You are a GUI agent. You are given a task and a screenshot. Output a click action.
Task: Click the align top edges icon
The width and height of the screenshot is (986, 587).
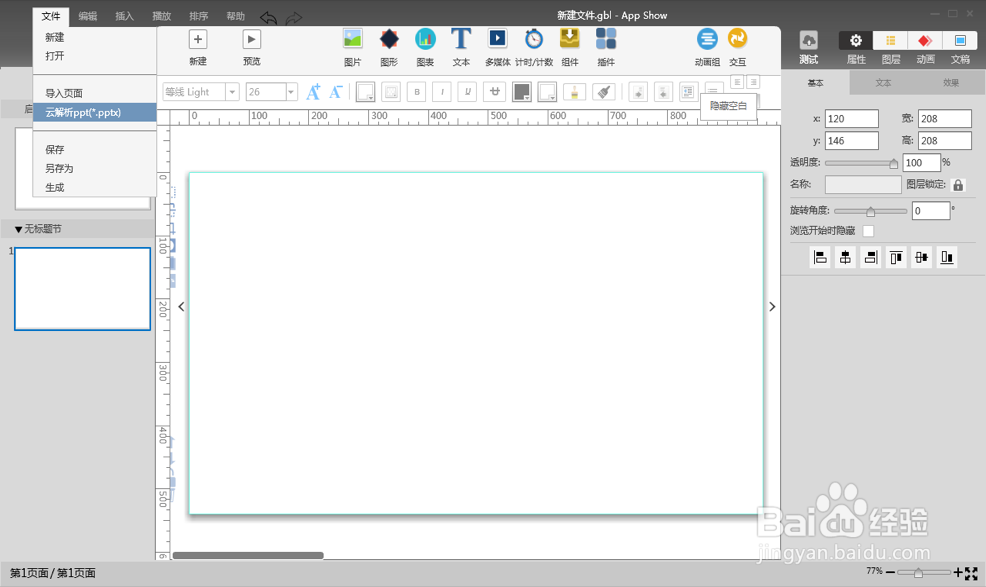(x=896, y=257)
